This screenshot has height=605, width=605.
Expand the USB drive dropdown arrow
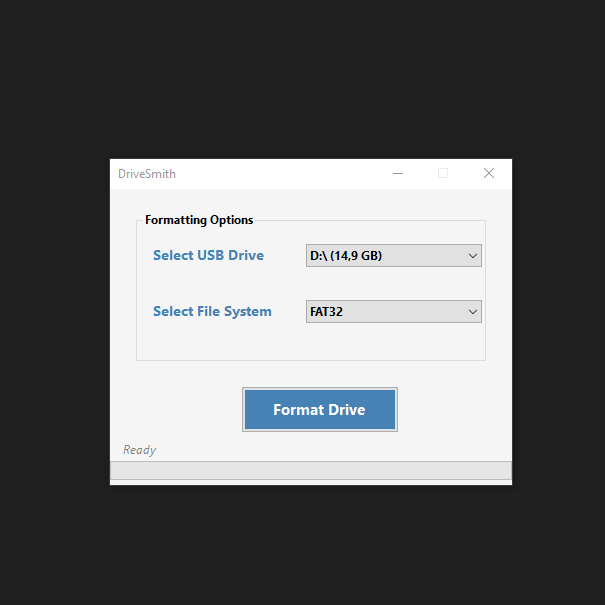(472, 255)
